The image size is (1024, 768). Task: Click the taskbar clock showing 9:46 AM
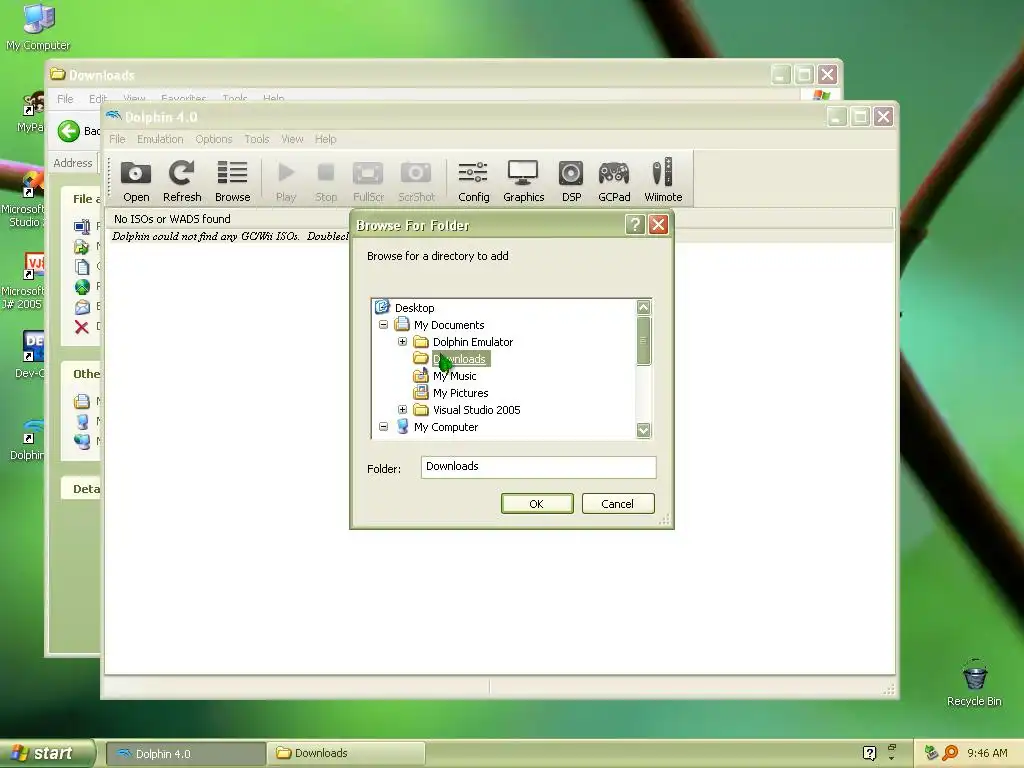coord(987,753)
